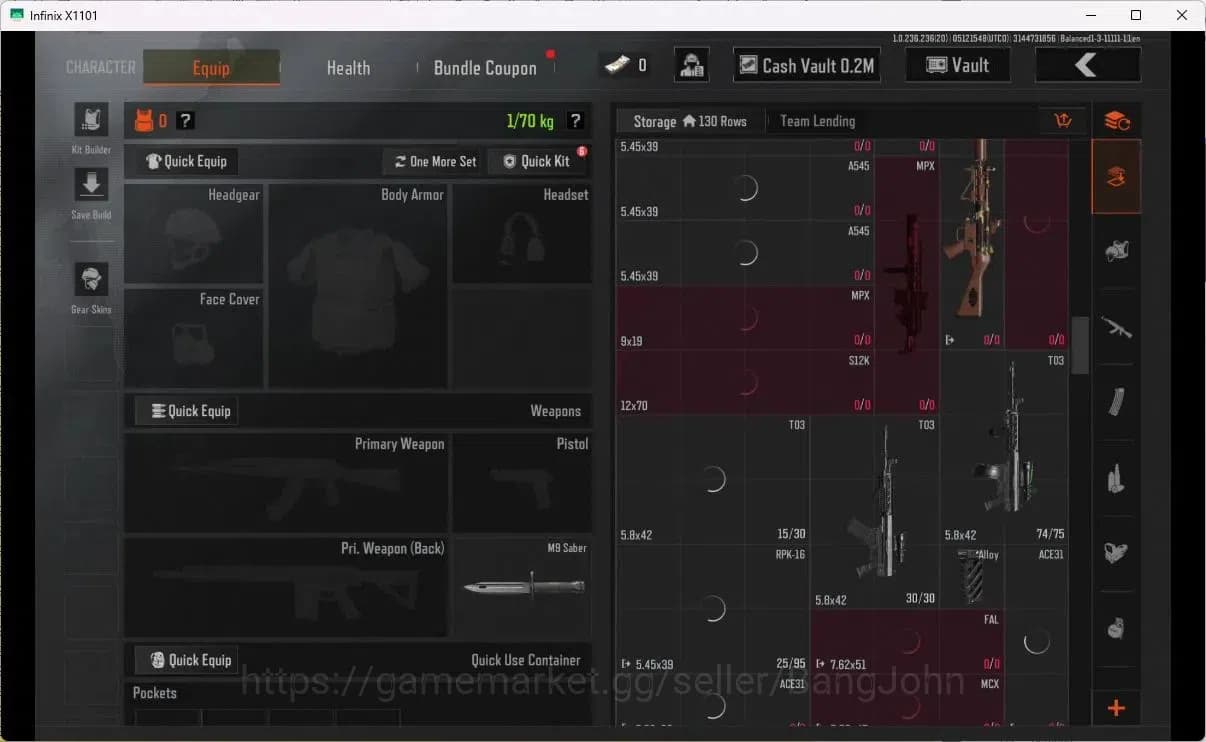The image size is (1206, 742).
Task: Filter storage by armor vest category
Action: pyautogui.click(x=1116, y=251)
